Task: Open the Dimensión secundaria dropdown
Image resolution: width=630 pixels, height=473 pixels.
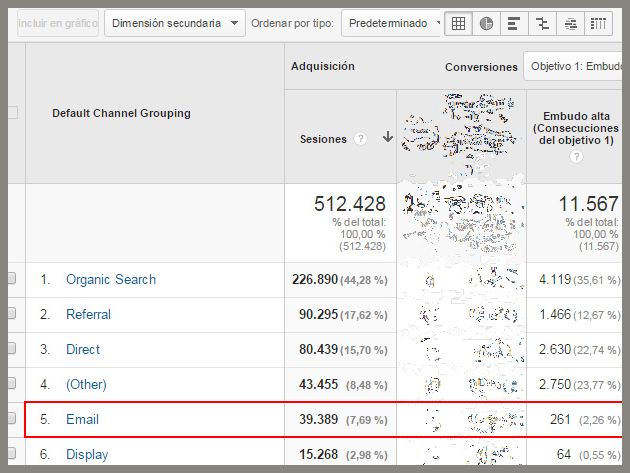Action: [175, 23]
